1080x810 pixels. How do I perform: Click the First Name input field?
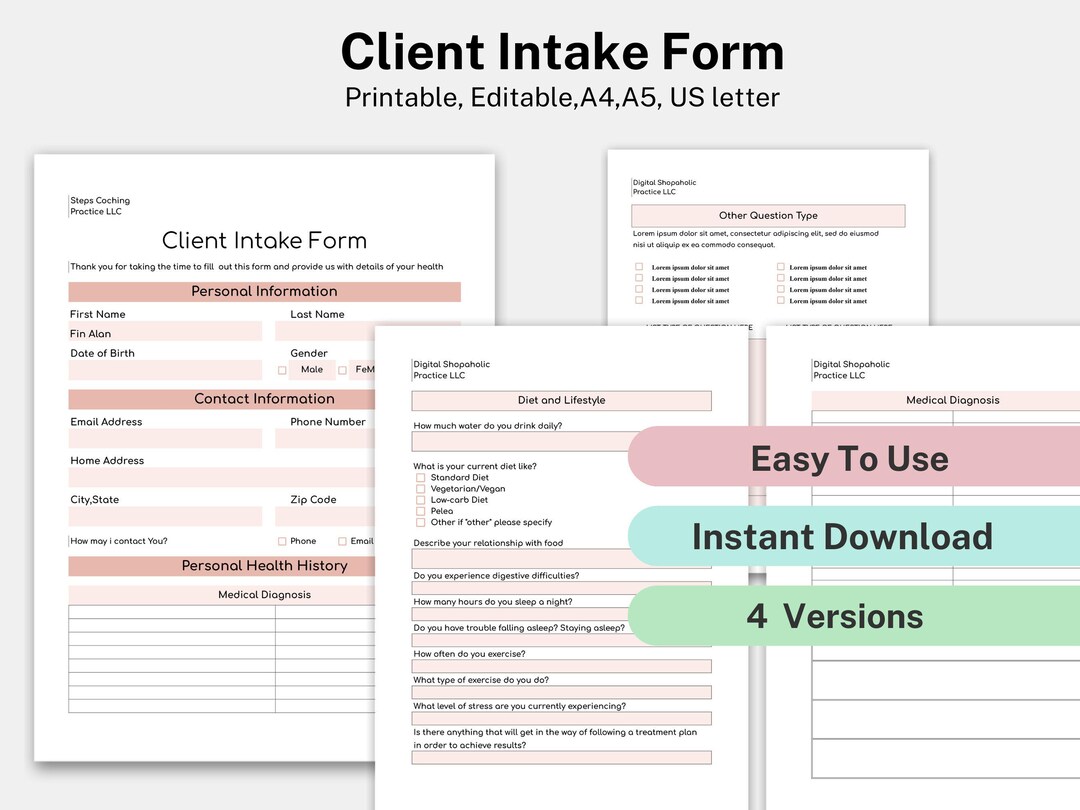pyautogui.click(x=165, y=333)
